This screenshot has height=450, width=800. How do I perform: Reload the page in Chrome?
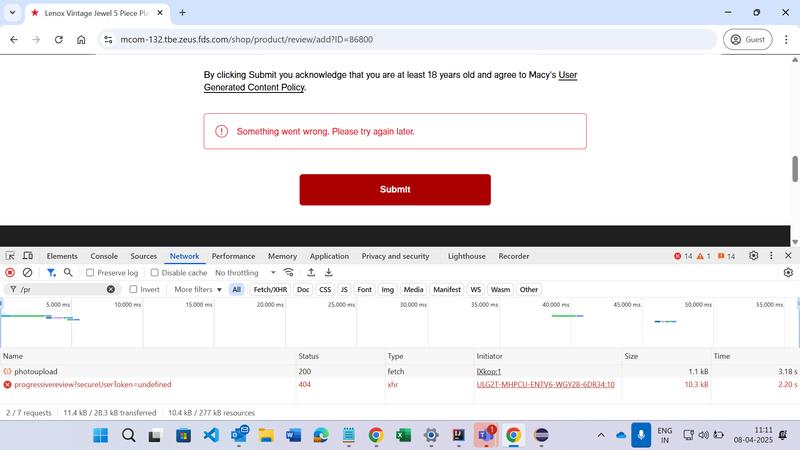[x=59, y=39]
